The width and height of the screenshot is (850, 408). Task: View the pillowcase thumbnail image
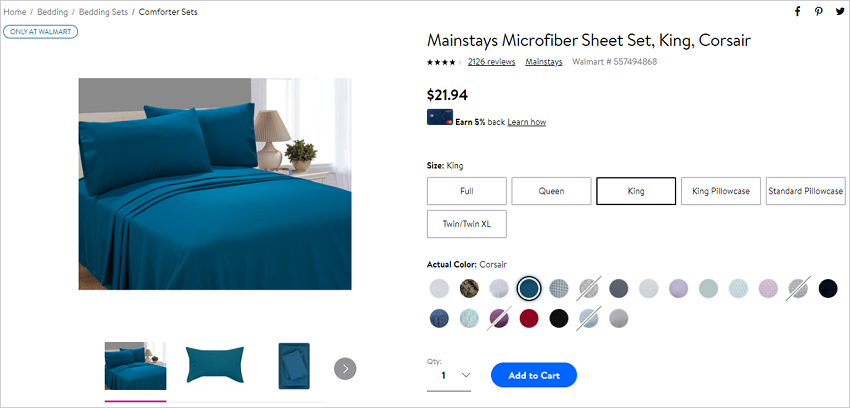(x=215, y=365)
